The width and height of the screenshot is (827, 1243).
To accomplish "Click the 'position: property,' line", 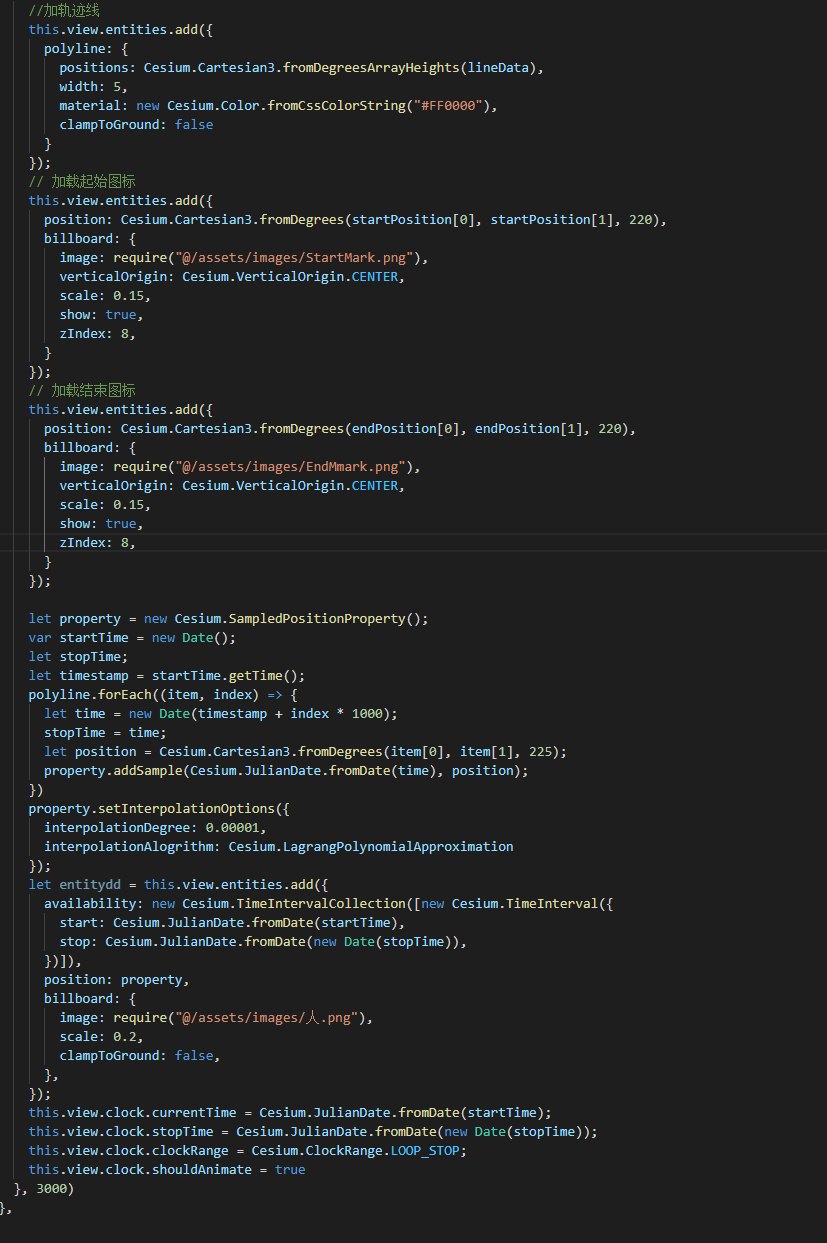I will click(117, 980).
